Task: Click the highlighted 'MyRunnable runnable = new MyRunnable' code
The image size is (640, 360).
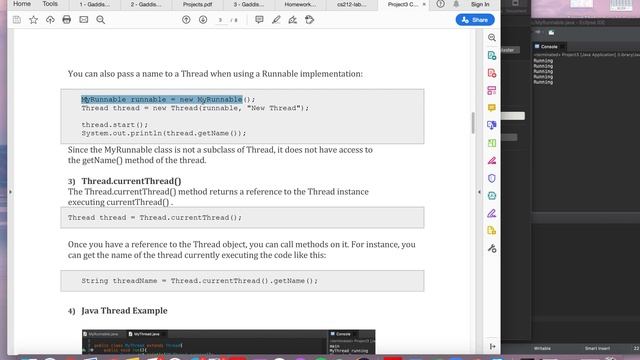Action: pos(162,99)
